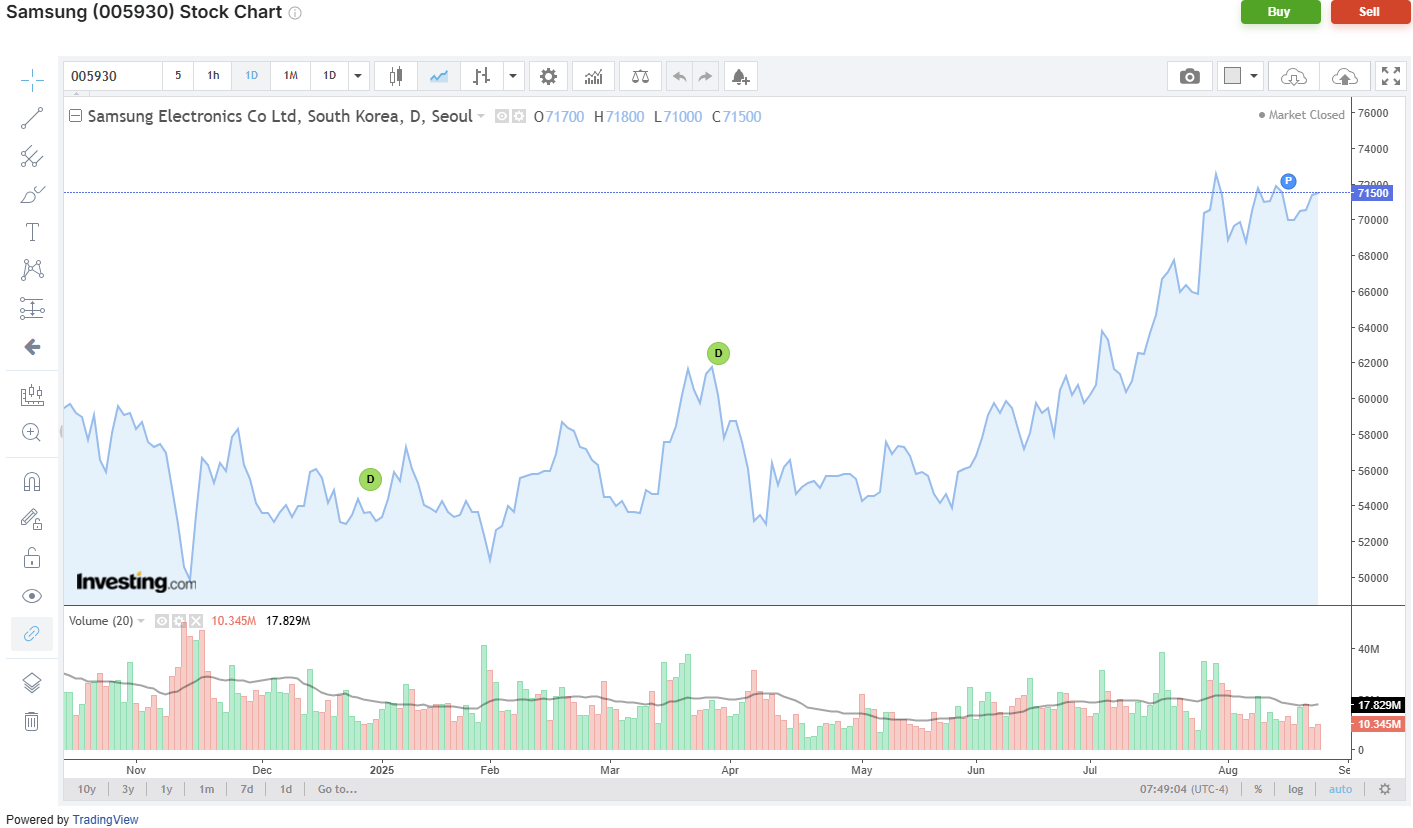The width and height of the screenshot is (1413, 828).
Task: Open the pattern drawing tools
Action: [32, 270]
